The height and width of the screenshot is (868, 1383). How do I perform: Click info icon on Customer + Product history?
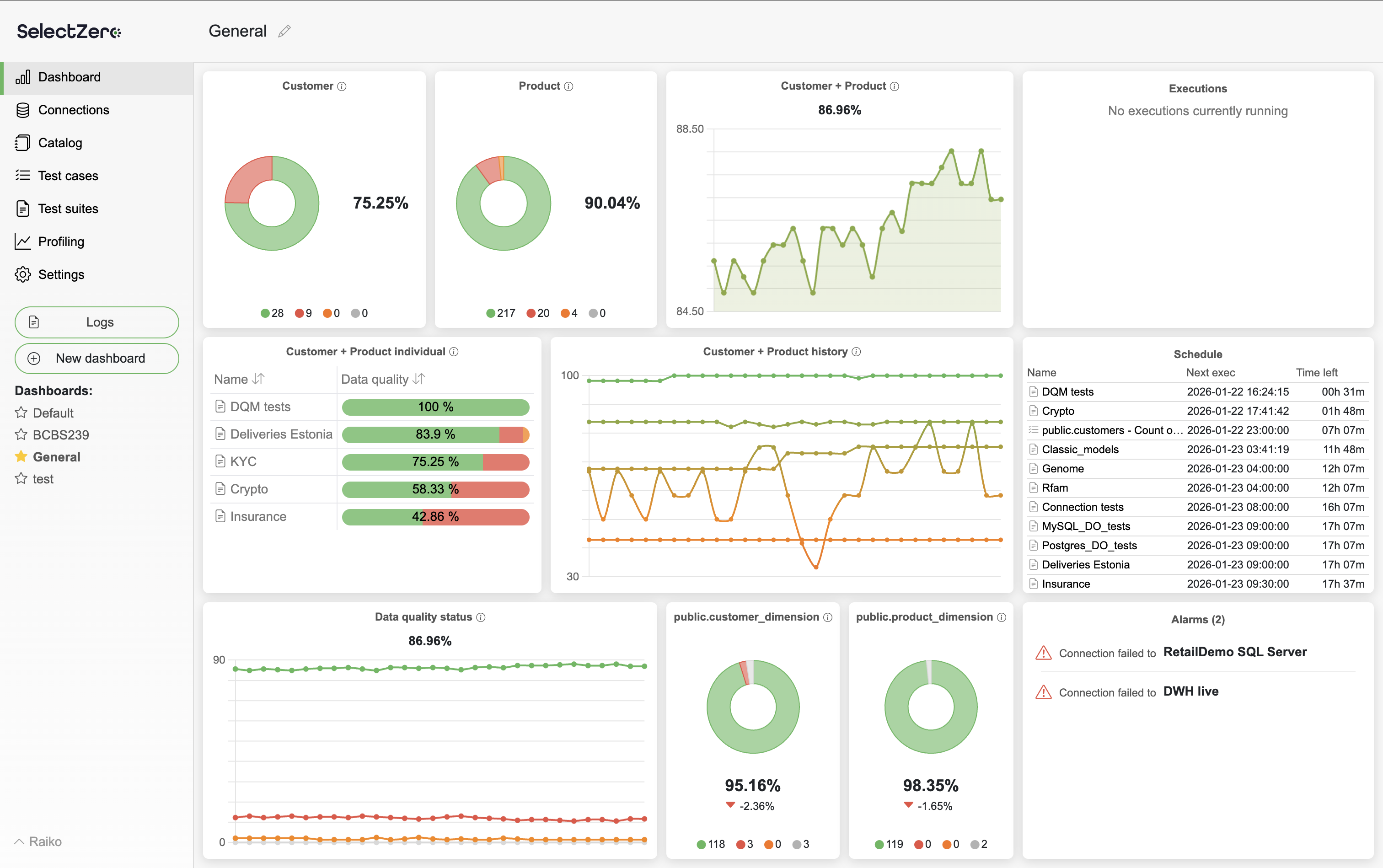click(x=857, y=352)
